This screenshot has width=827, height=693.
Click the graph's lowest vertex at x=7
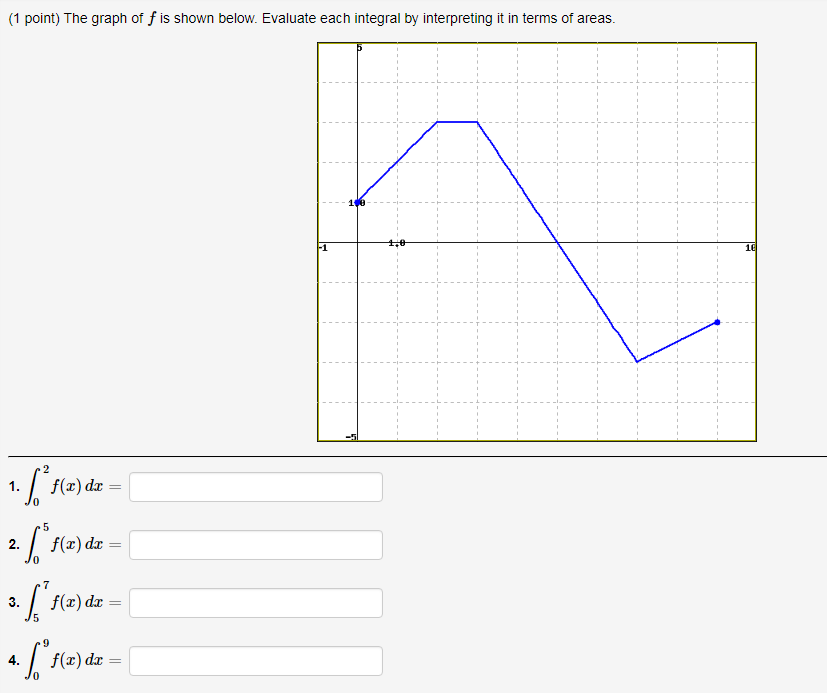(637, 362)
